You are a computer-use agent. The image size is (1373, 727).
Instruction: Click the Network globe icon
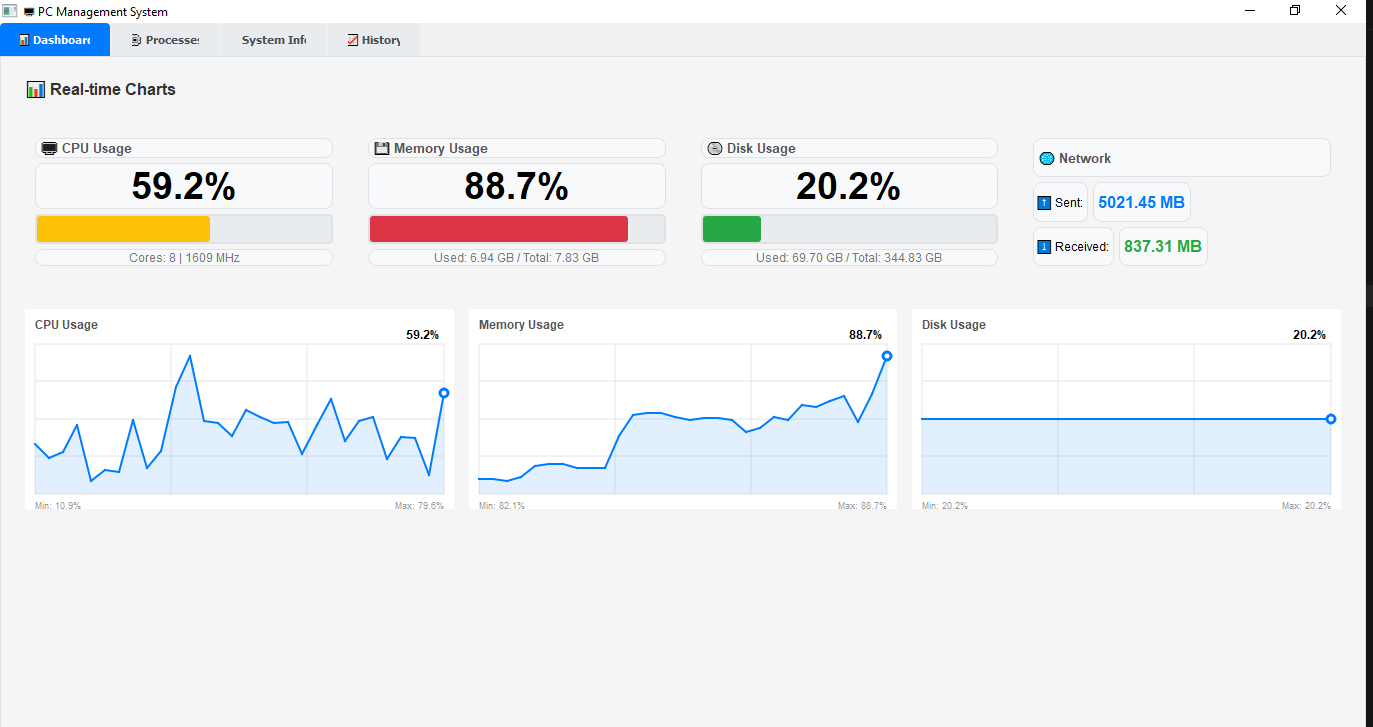point(1047,158)
